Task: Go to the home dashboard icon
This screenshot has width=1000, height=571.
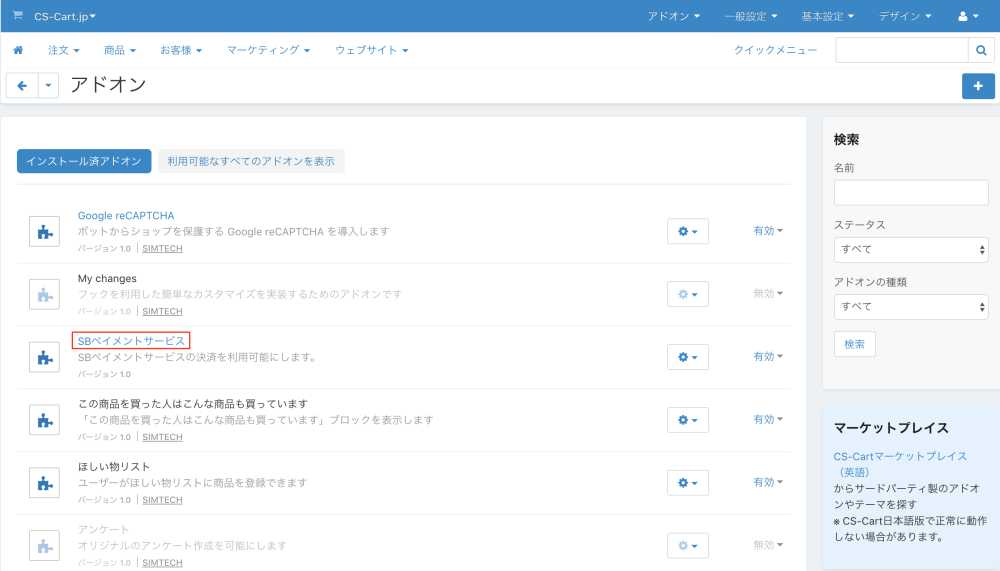Action: point(18,50)
